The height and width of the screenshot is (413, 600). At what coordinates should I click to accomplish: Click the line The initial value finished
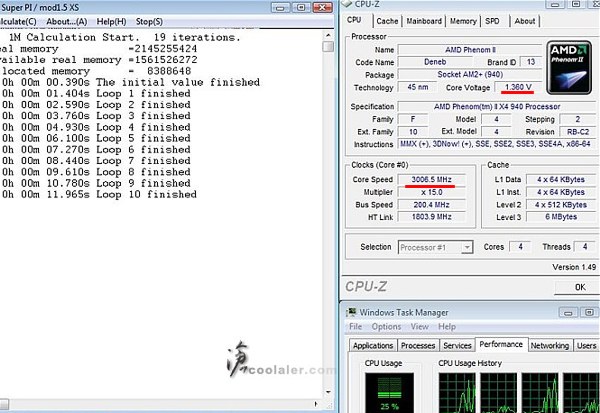130,82
